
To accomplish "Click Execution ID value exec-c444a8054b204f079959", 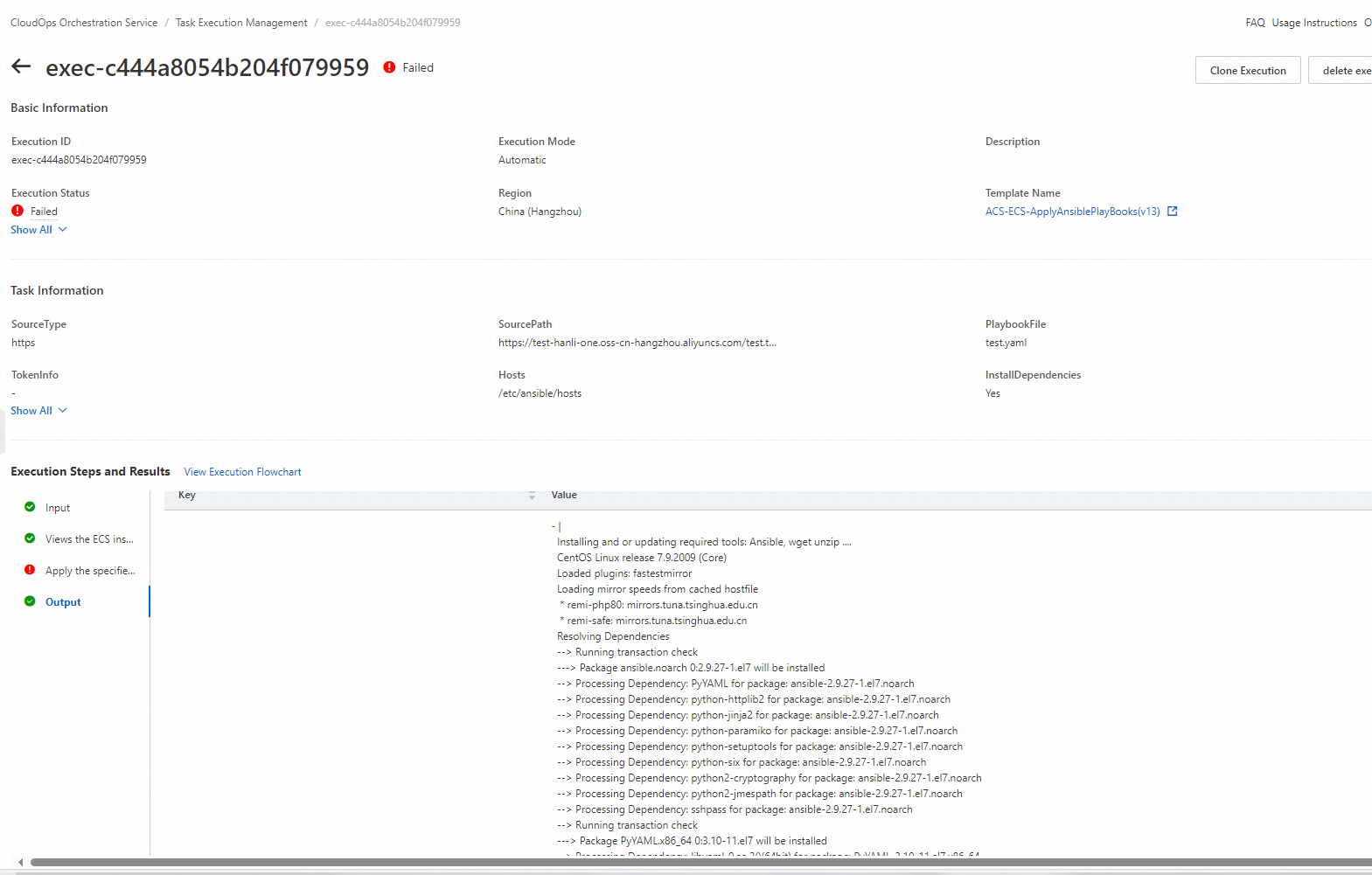I will [x=79, y=160].
